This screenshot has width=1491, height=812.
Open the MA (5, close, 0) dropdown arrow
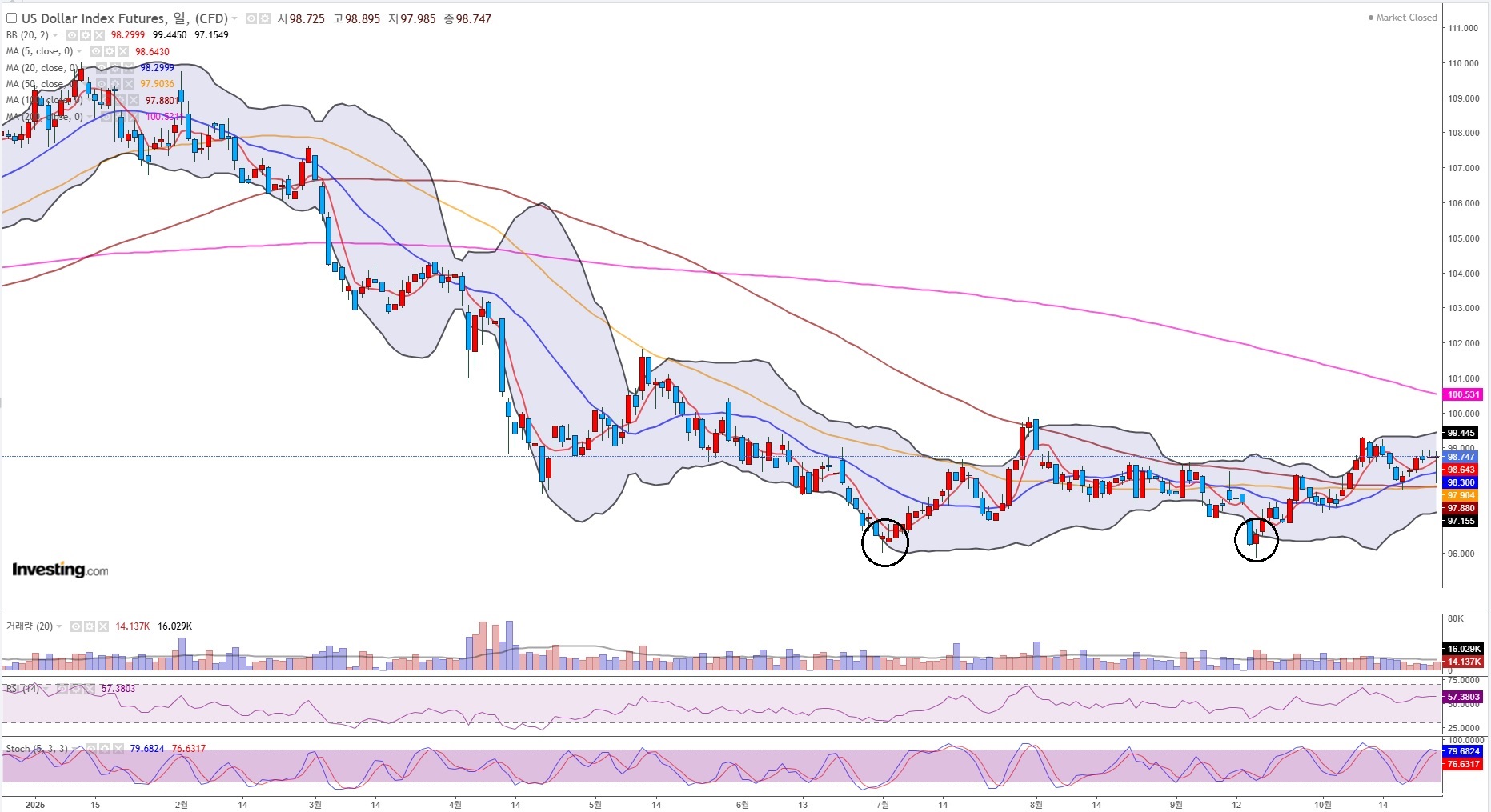pyautogui.click(x=79, y=51)
